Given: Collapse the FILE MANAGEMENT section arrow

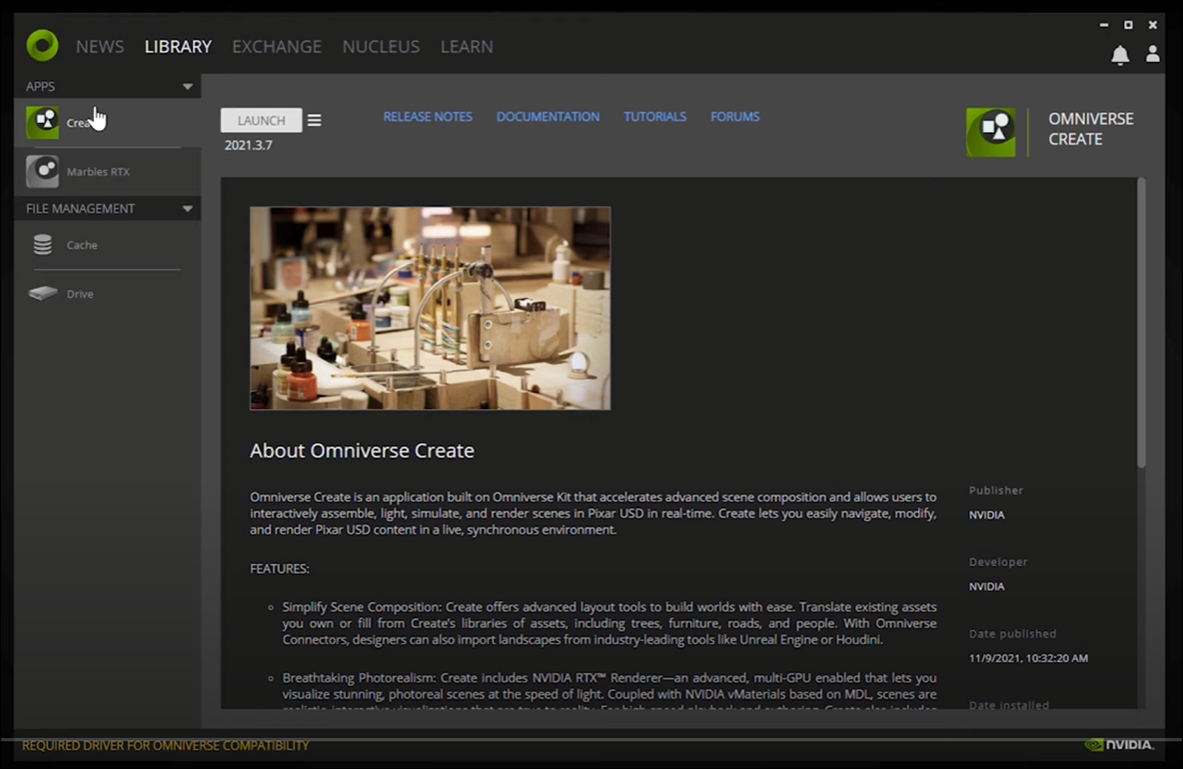Looking at the screenshot, I should click(x=187, y=209).
